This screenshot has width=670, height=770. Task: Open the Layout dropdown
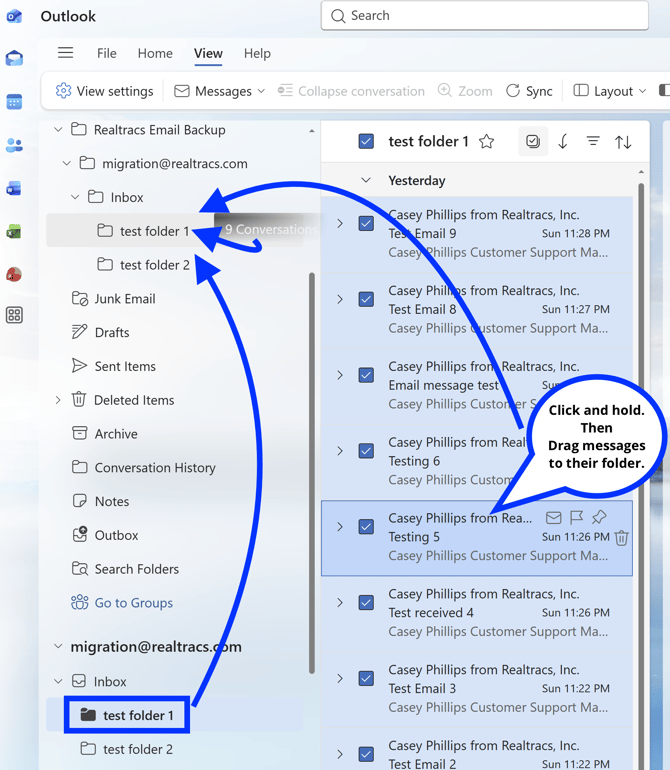click(610, 91)
